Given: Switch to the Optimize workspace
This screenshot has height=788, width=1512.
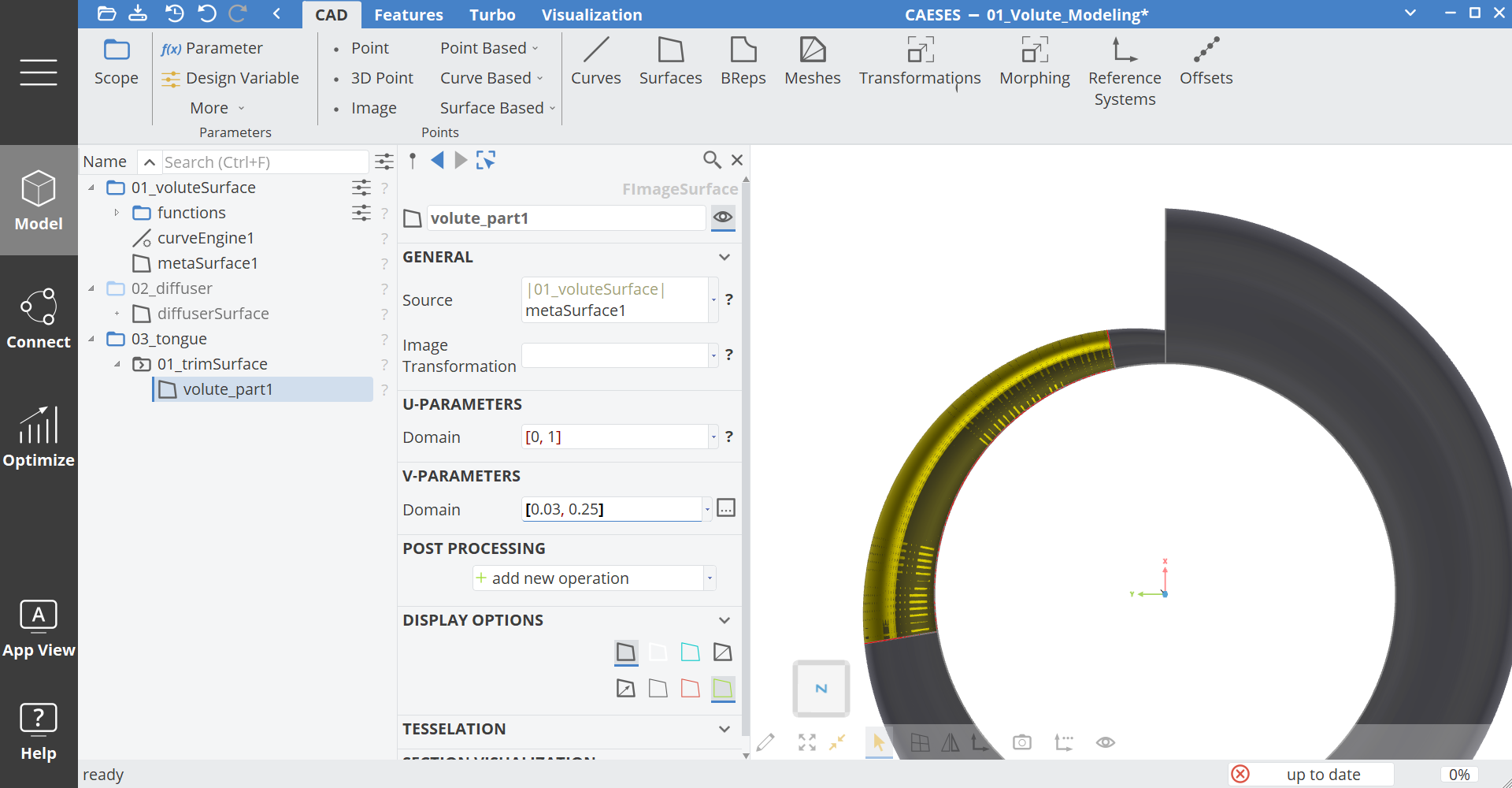Looking at the screenshot, I should (x=39, y=437).
